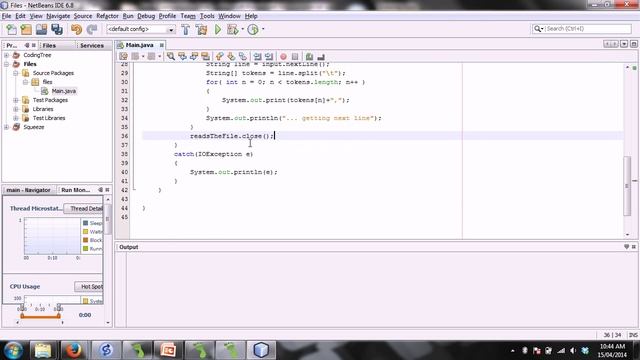Switch to the Services tab
Viewport: 640px width, 360px height.
click(92, 45)
